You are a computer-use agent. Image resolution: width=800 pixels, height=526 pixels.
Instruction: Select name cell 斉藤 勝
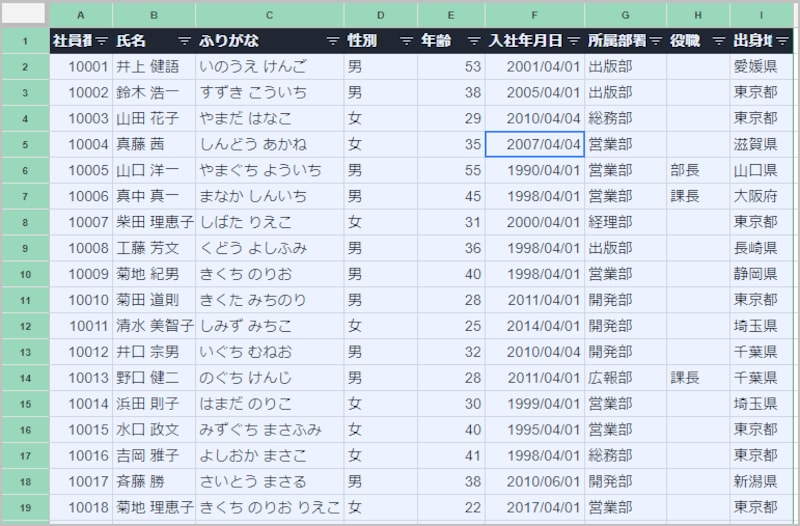pyautogui.click(x=154, y=482)
